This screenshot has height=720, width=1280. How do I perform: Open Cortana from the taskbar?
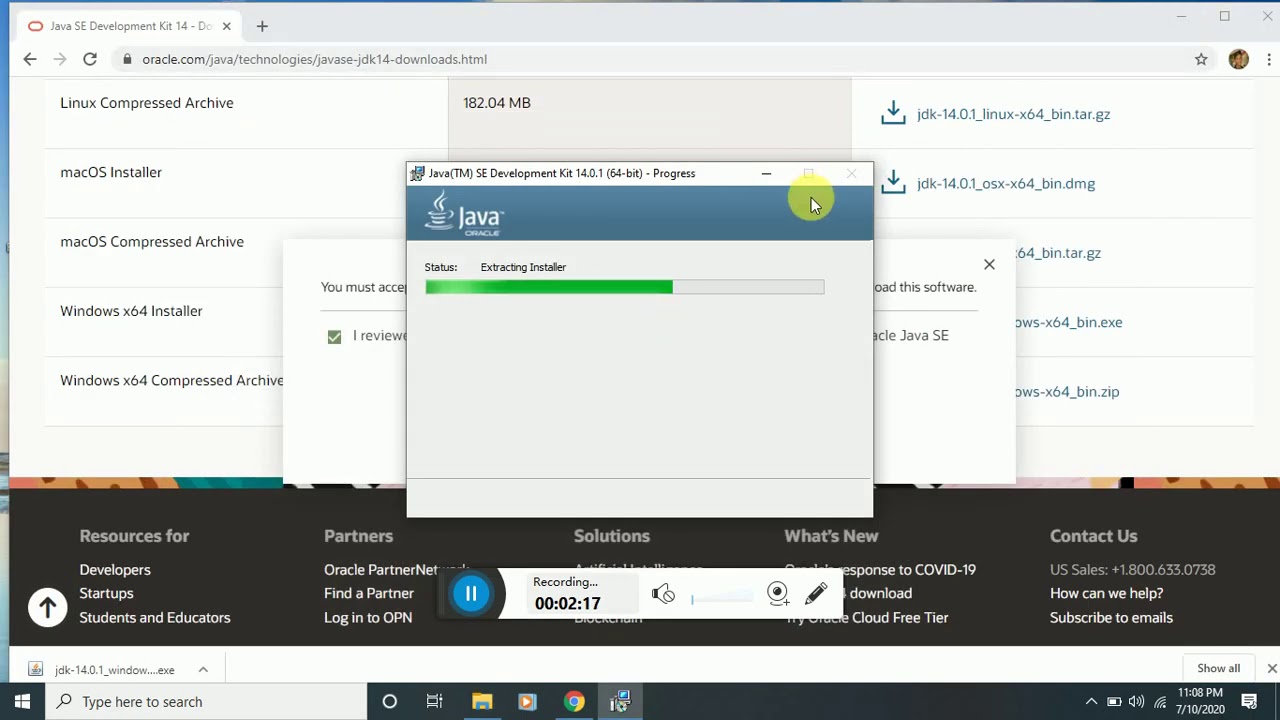click(x=390, y=701)
